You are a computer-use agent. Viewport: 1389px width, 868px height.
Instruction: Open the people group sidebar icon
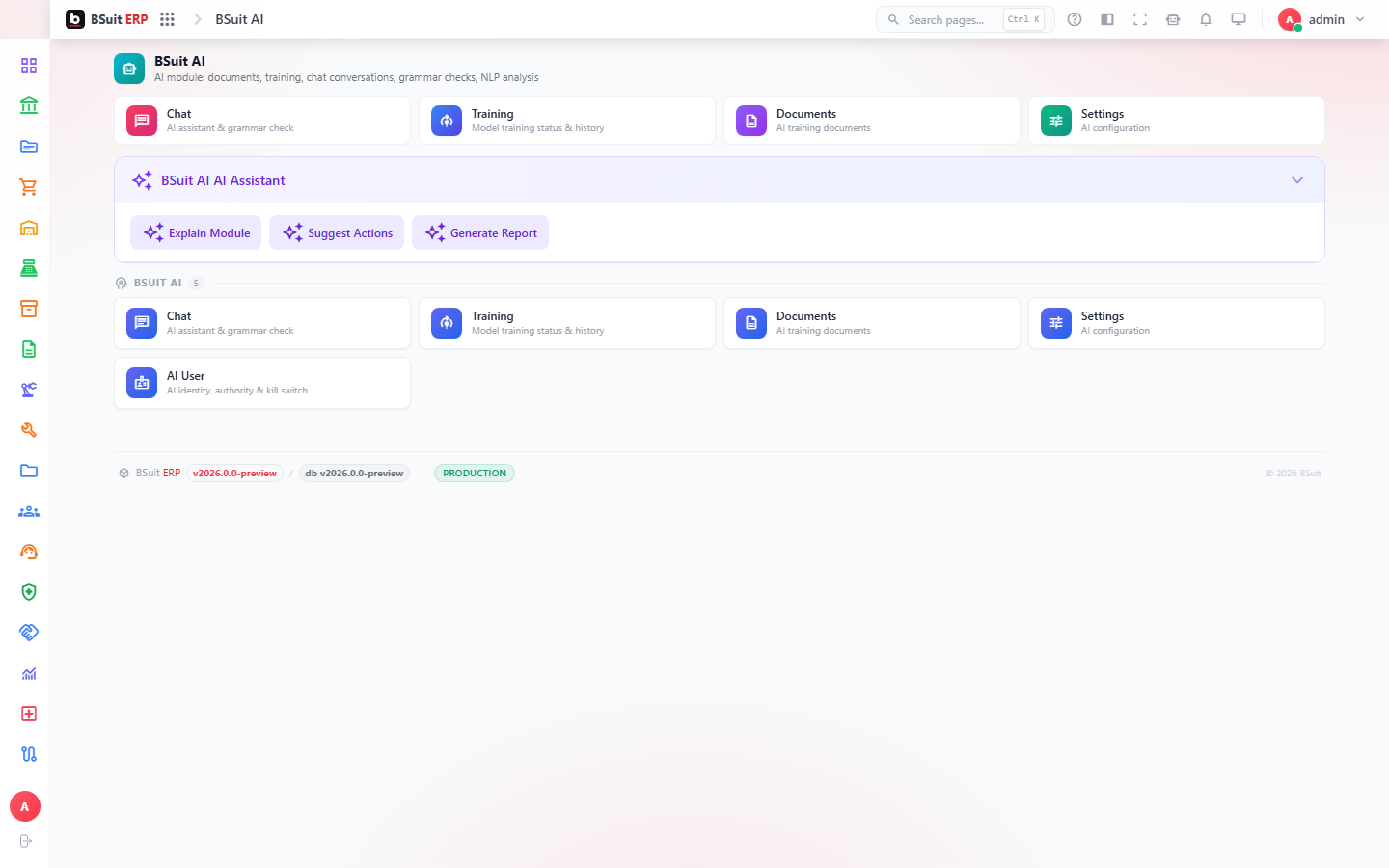[29, 511]
